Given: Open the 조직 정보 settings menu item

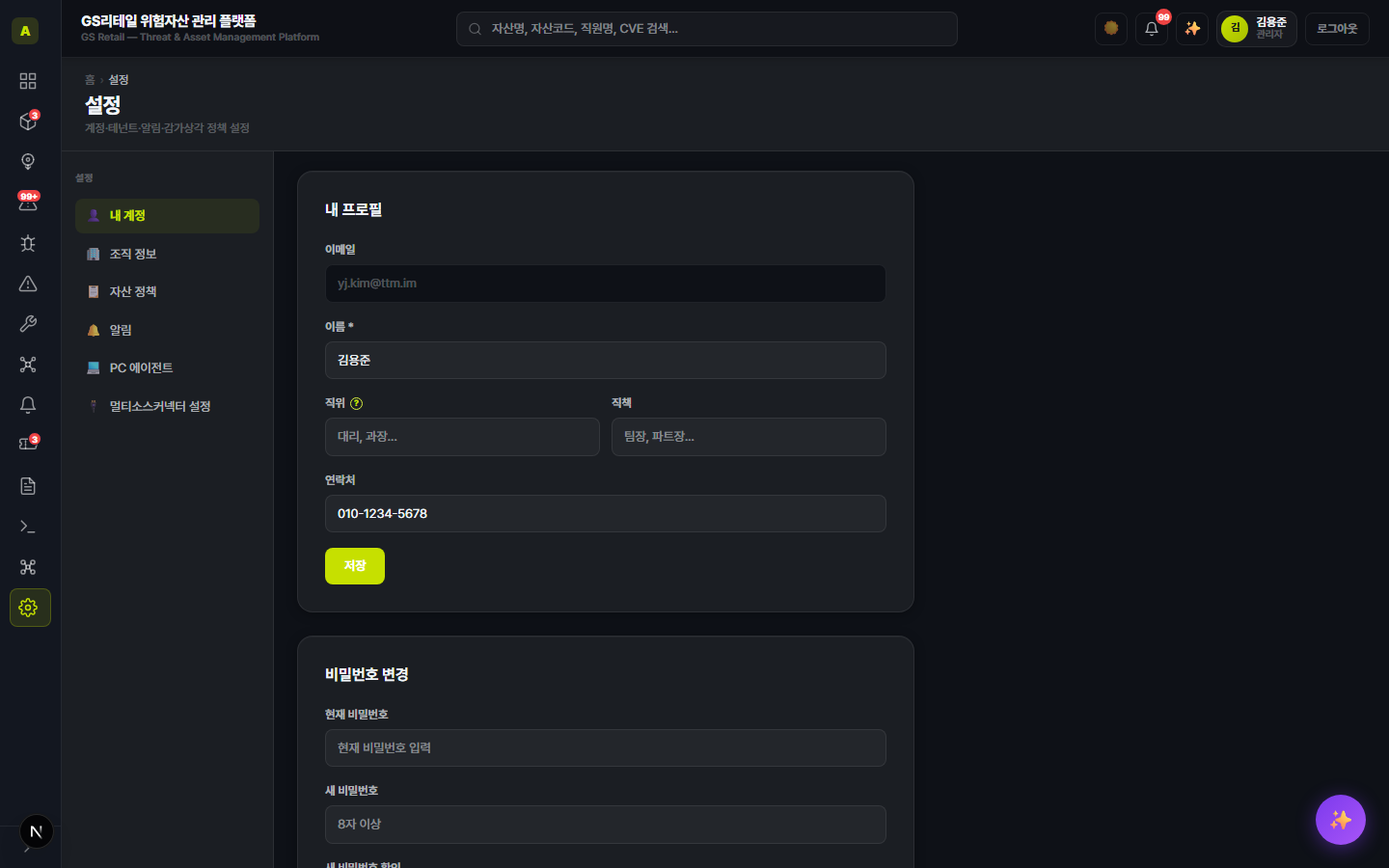Looking at the screenshot, I should tap(167, 254).
